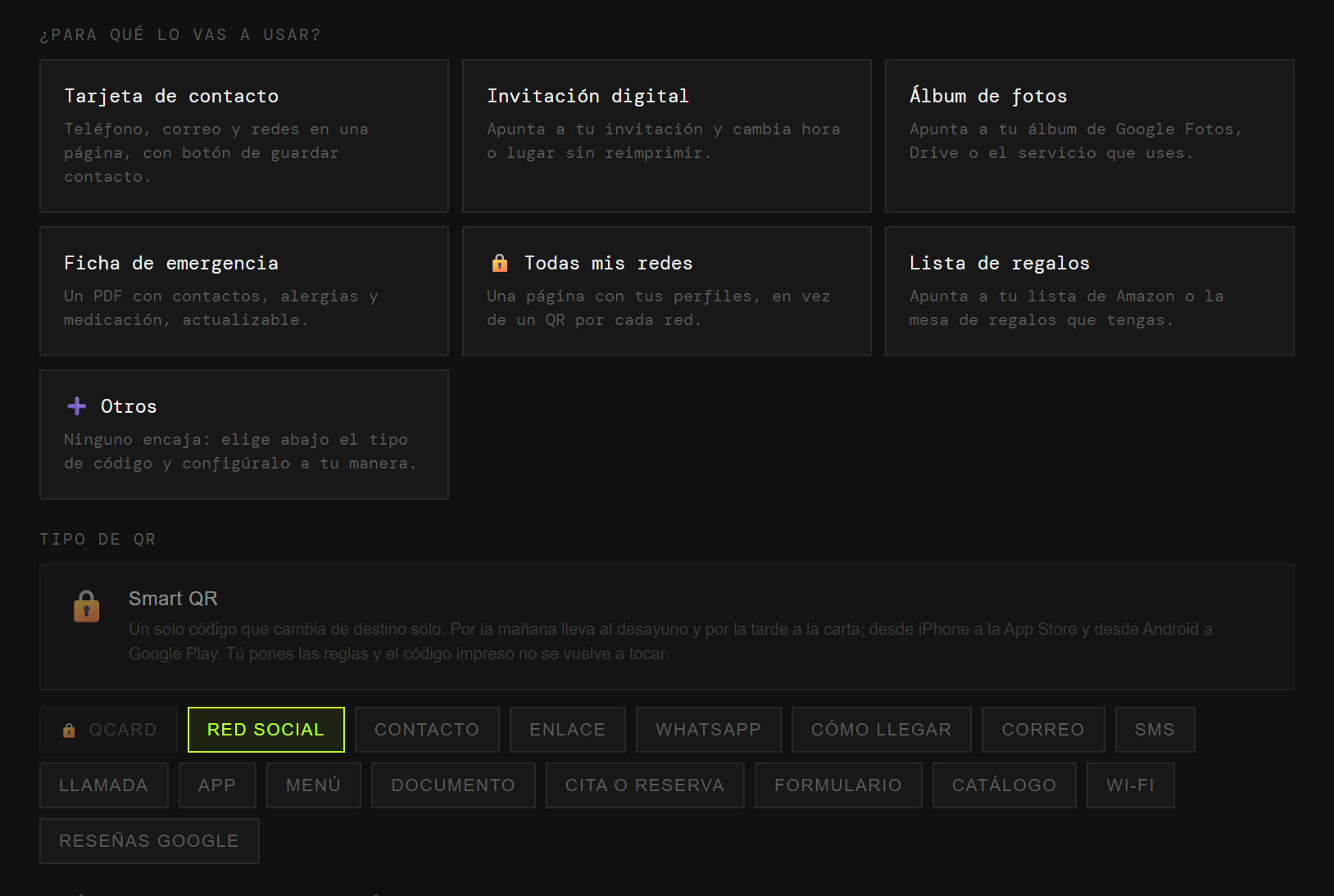The height and width of the screenshot is (896, 1334).
Task: Choose the WI-FI QR type
Action: (x=1131, y=785)
